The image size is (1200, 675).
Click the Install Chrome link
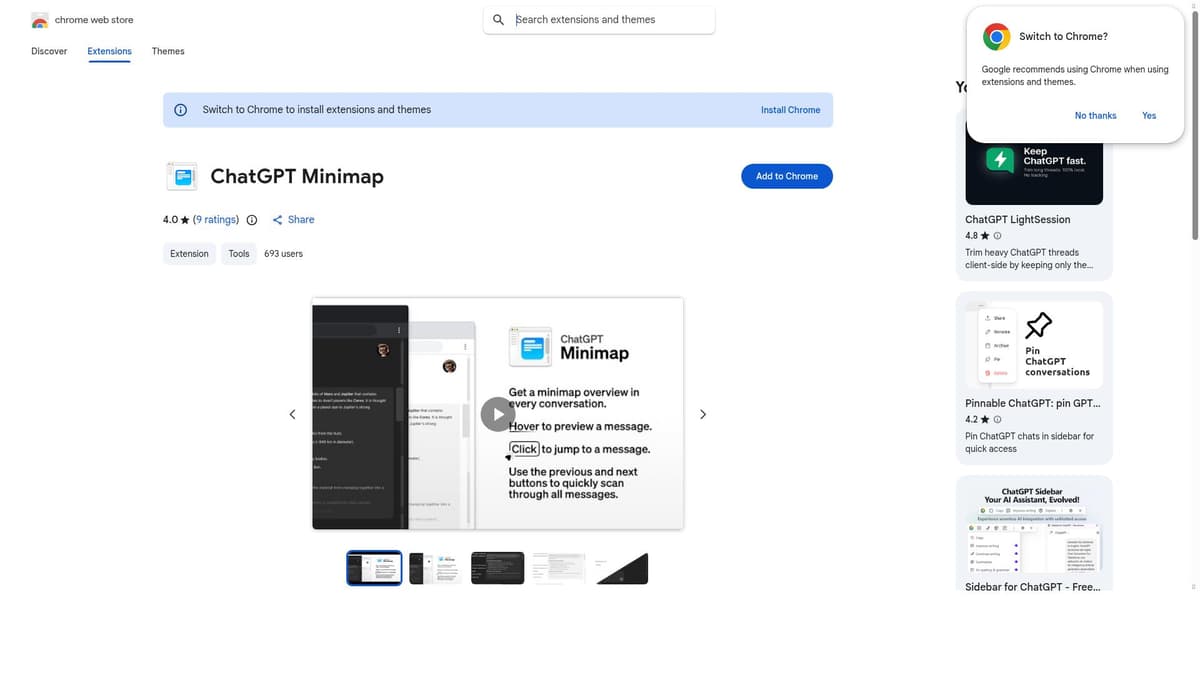coord(790,110)
